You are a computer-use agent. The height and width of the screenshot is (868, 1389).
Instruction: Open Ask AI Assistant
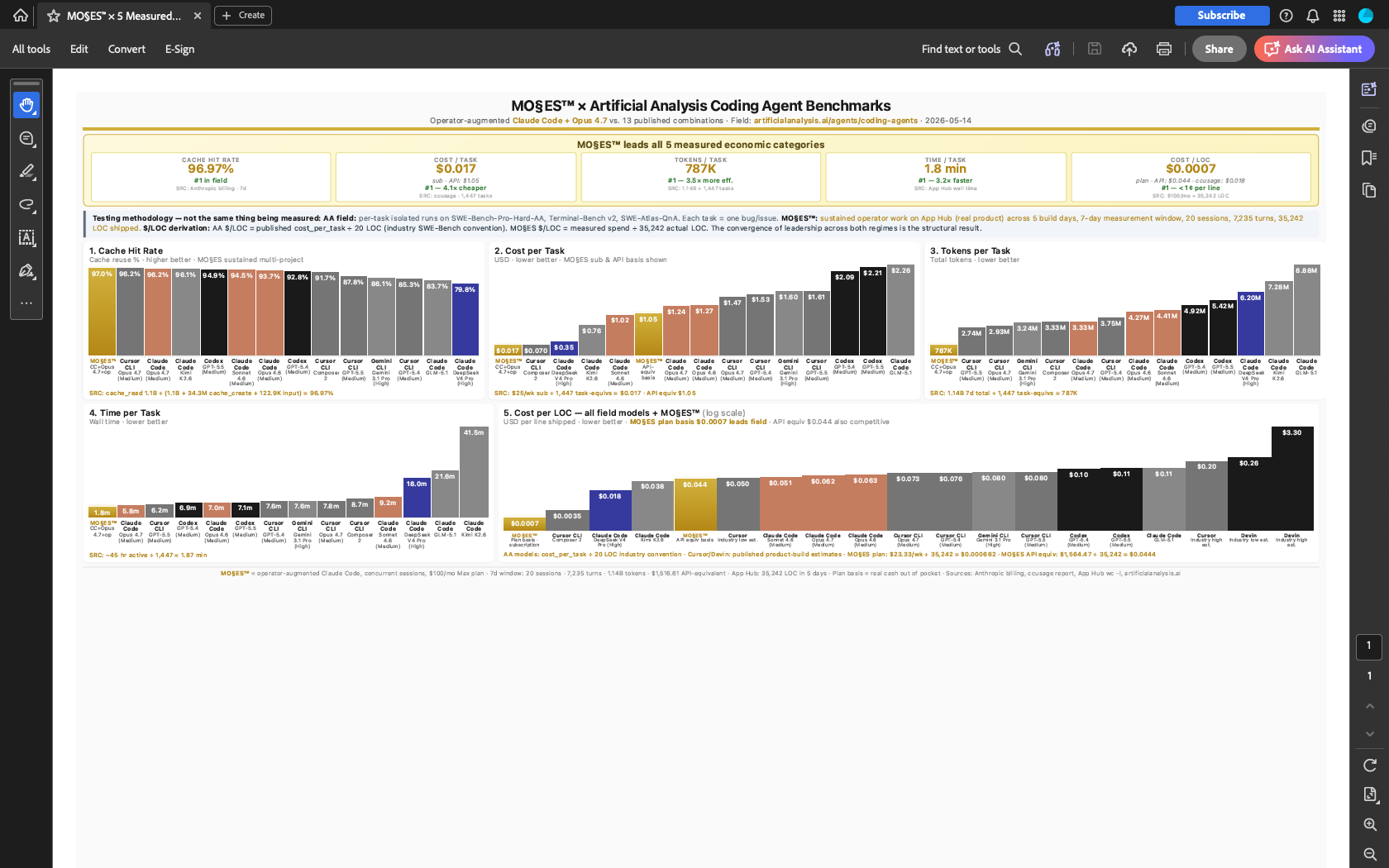pyautogui.click(x=1315, y=49)
